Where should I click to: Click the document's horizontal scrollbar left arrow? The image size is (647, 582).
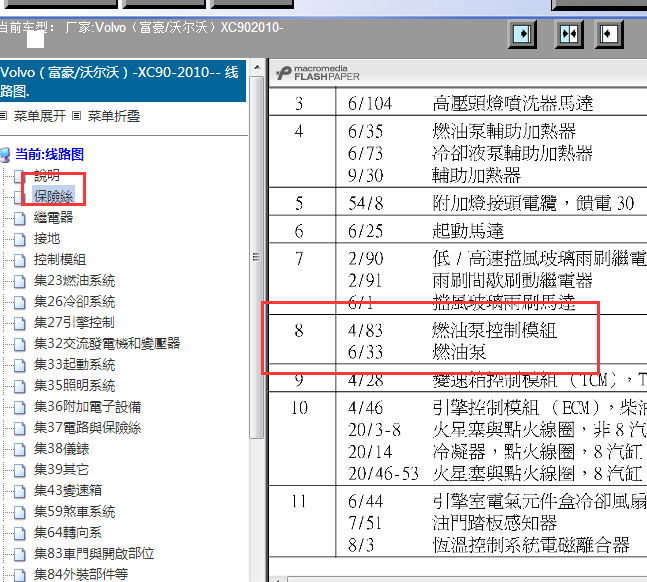pos(277,579)
